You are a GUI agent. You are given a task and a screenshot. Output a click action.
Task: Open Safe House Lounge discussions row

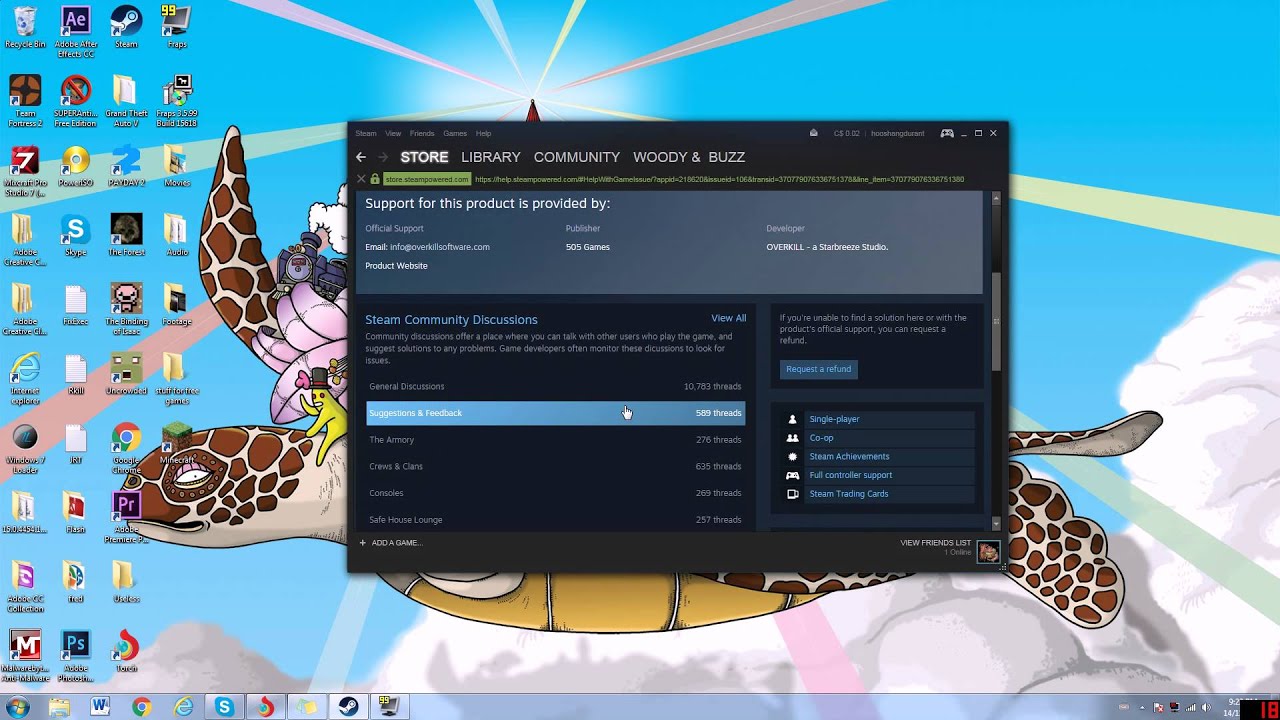[555, 520]
